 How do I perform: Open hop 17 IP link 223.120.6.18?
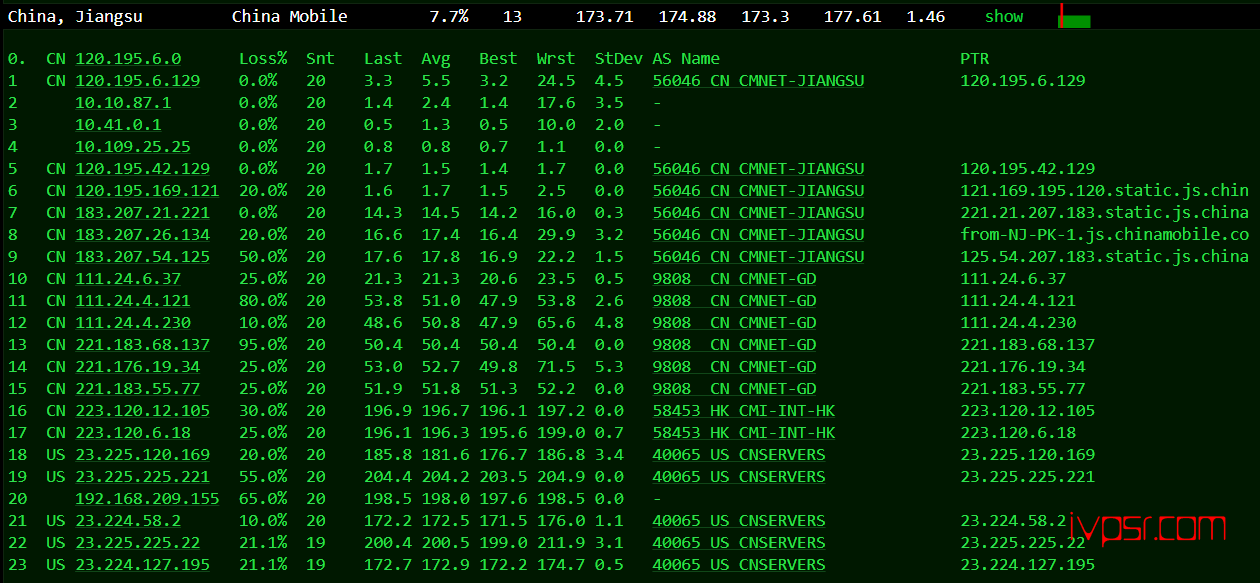click(x=133, y=433)
